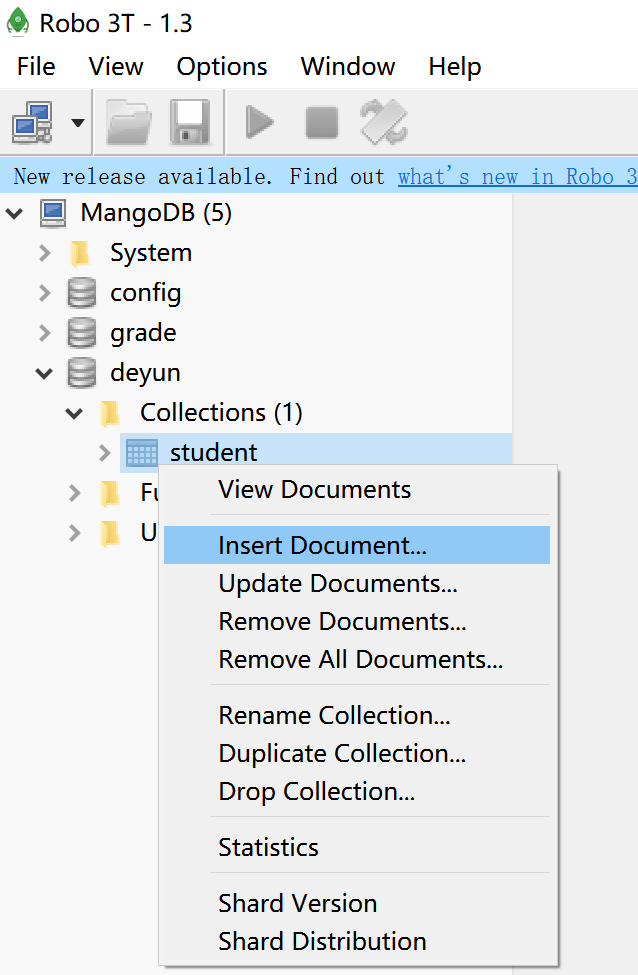The height and width of the screenshot is (975, 638).
Task: Click the Save floppy disk toolbar icon
Action: click(190, 122)
